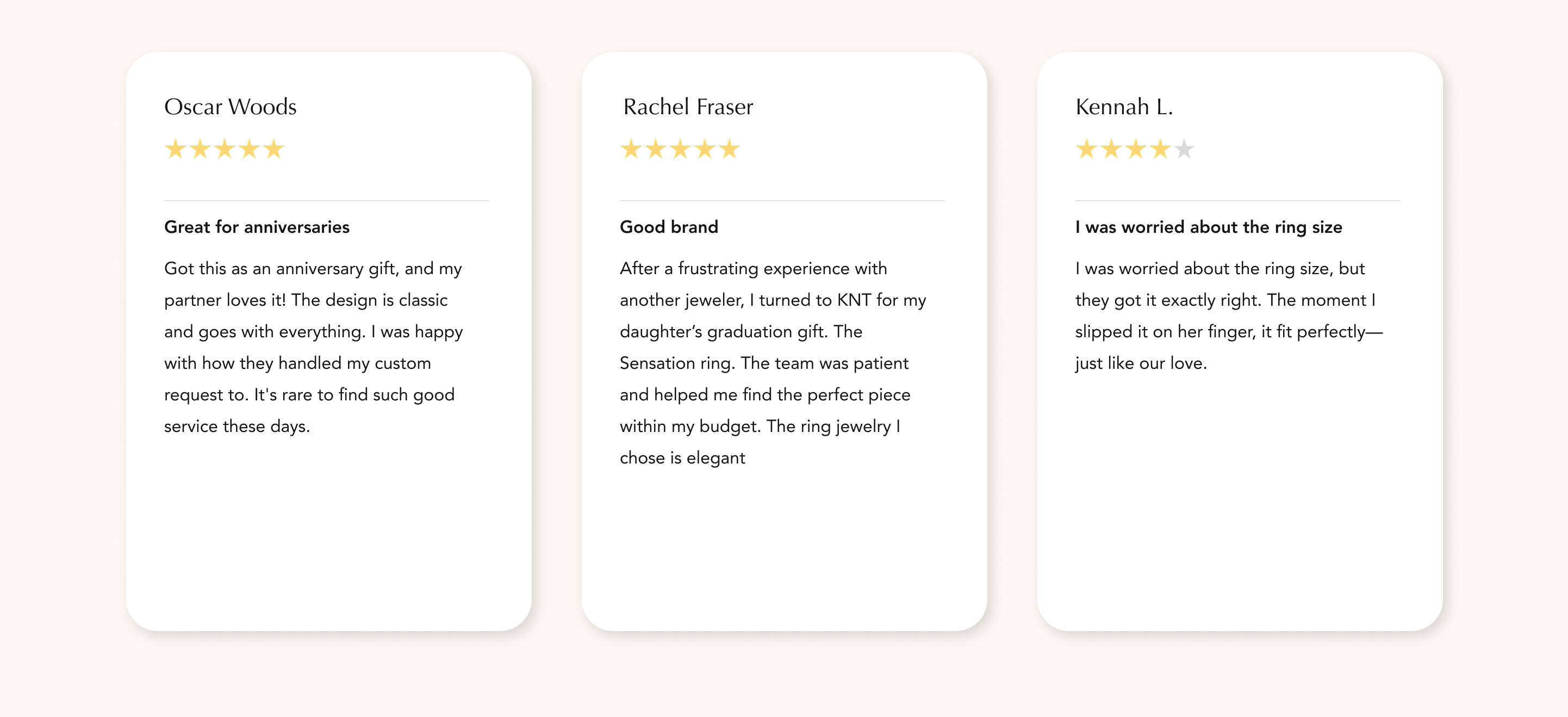Click the fifth star under Oscar Woods
The image size is (1568, 717).
(274, 149)
